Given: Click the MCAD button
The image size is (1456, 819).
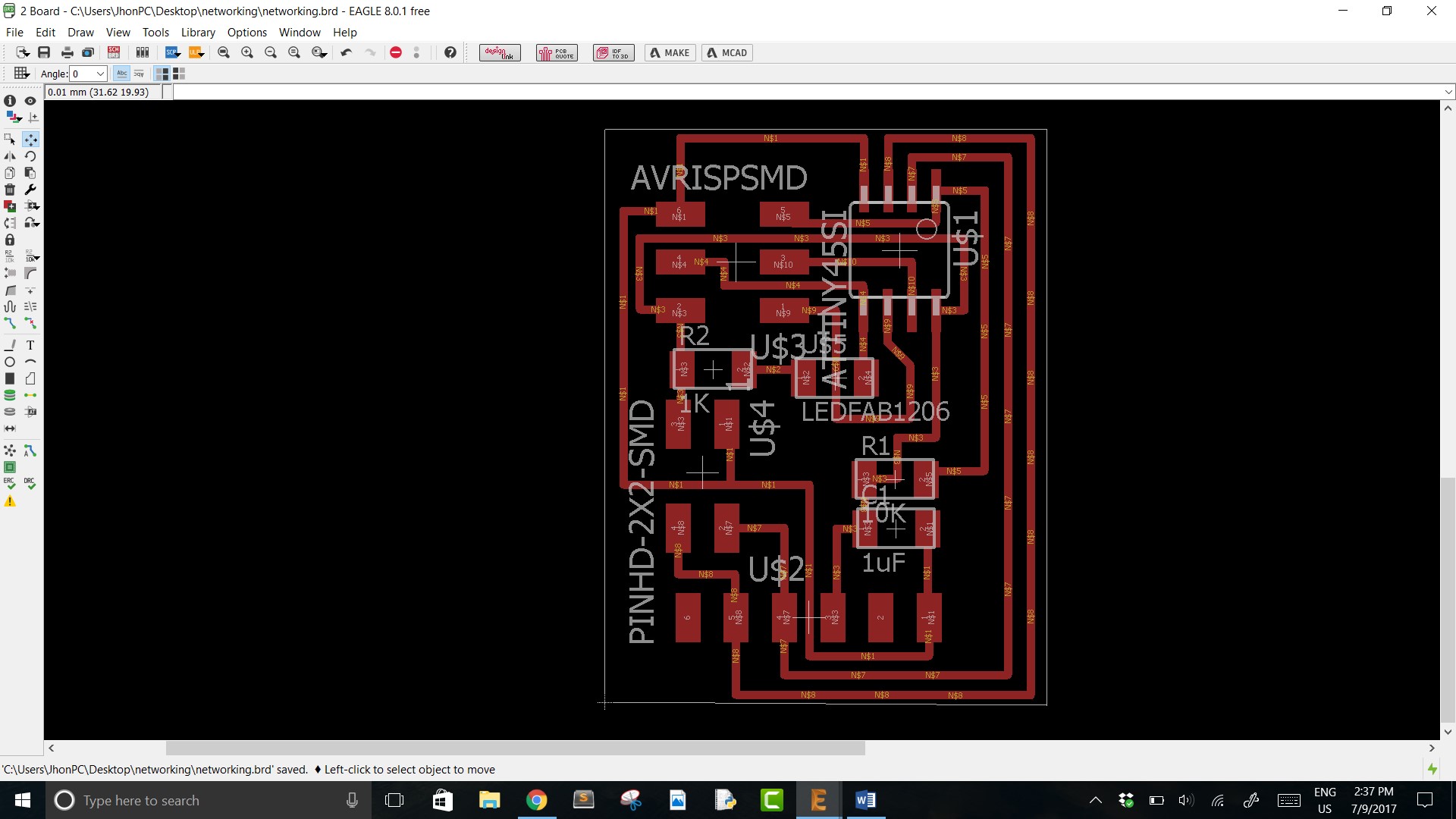Looking at the screenshot, I should coord(727,52).
